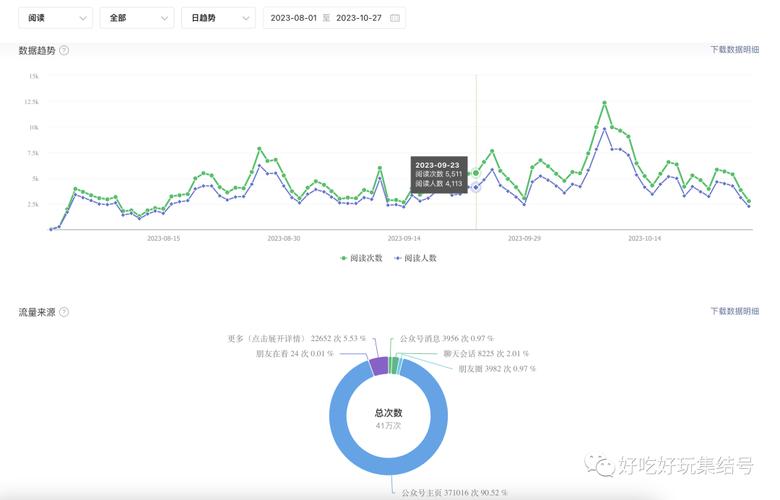Click calendar icon in date range field
The width and height of the screenshot is (780, 500).
395,18
